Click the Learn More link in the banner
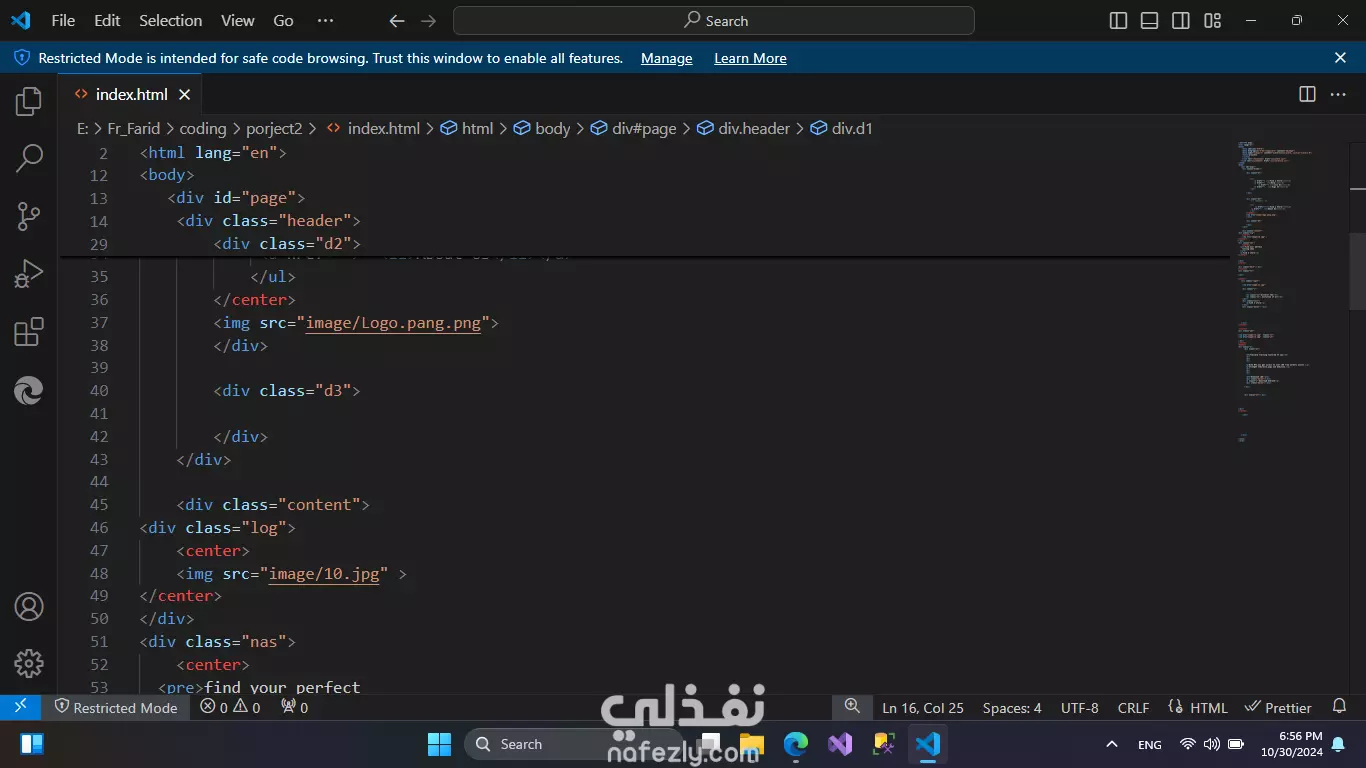The width and height of the screenshot is (1366, 768). (x=750, y=58)
